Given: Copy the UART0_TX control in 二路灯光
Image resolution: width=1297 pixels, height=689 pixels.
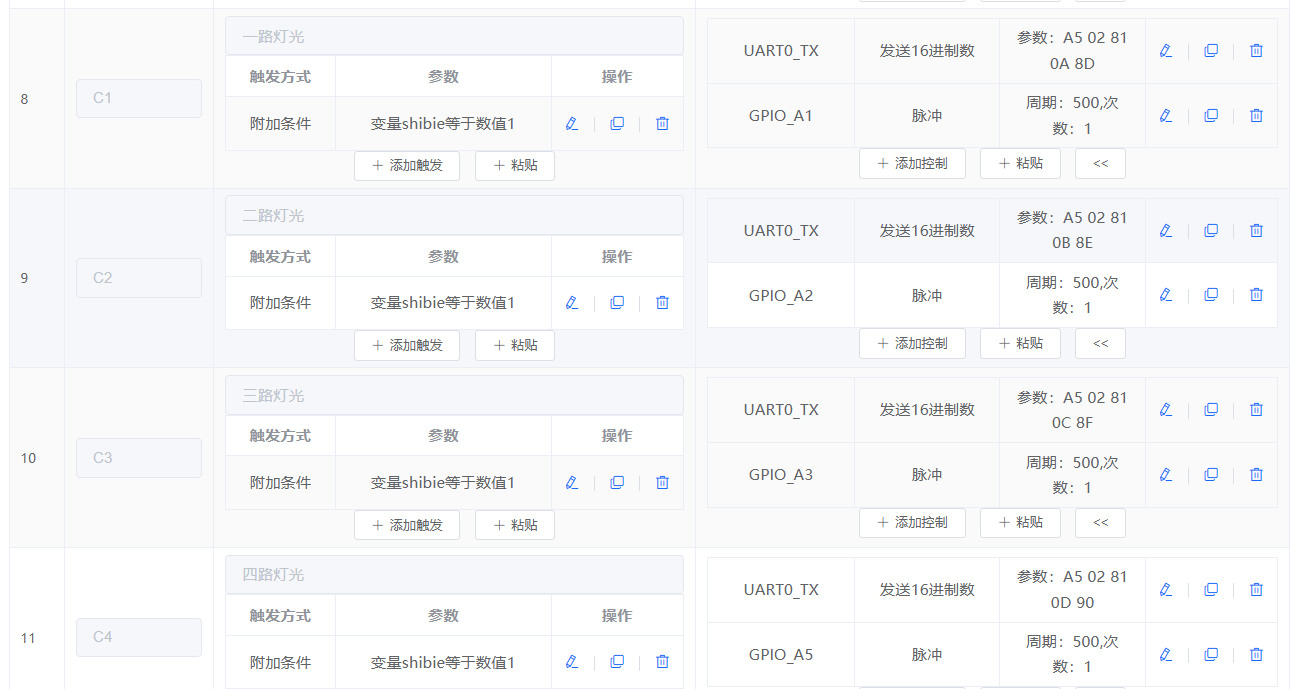Looking at the screenshot, I should [x=1211, y=230].
